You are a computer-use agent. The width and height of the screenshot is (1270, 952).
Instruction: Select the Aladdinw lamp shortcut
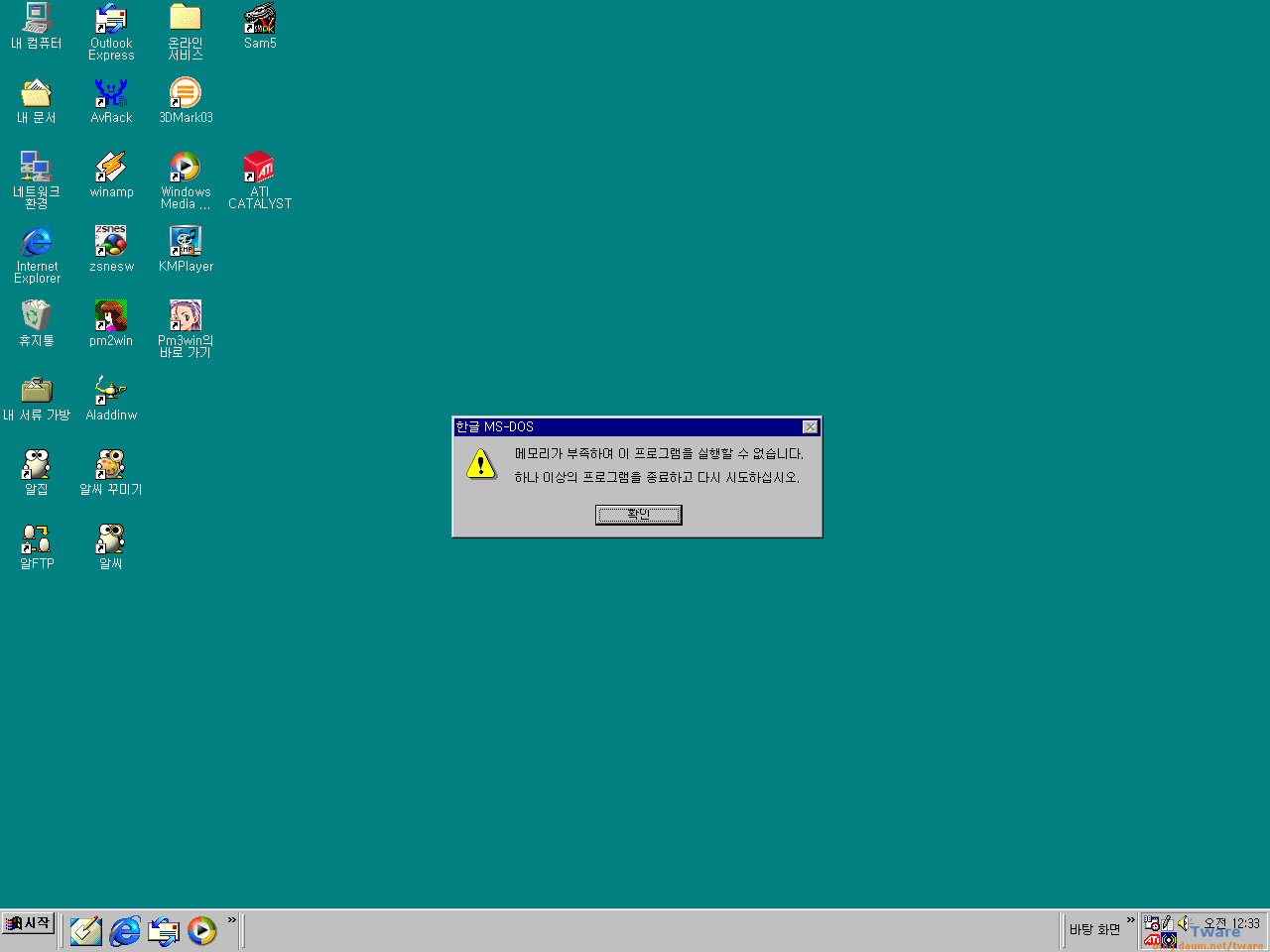[111, 398]
